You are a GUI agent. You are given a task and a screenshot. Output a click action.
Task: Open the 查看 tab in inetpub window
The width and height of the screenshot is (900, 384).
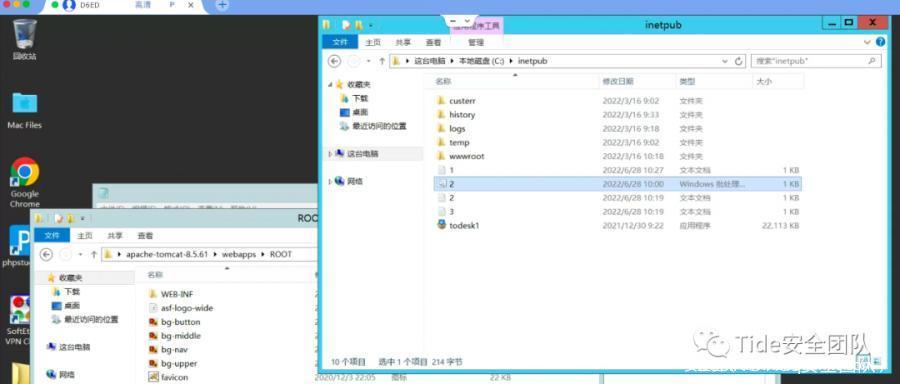click(433, 42)
